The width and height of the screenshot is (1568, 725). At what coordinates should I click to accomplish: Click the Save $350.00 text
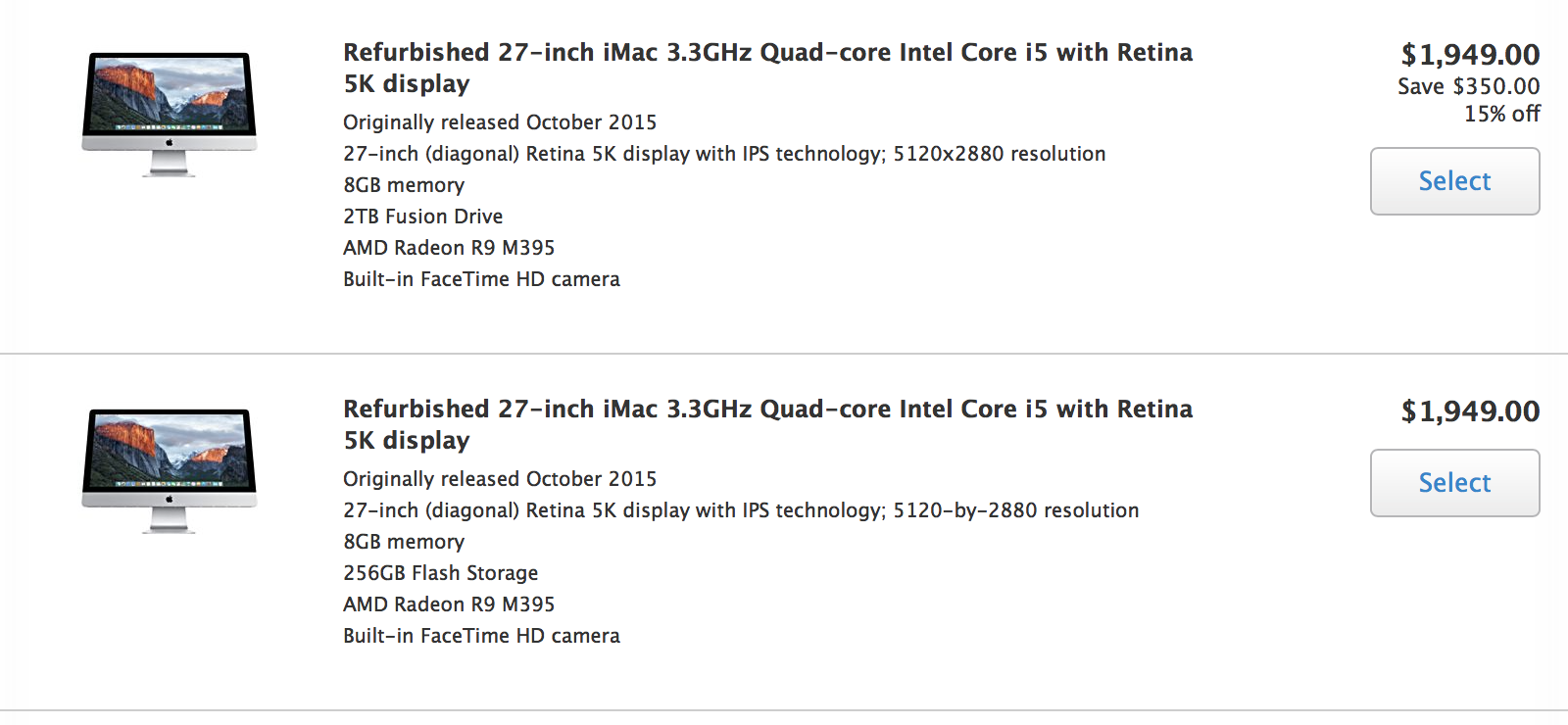(1468, 86)
